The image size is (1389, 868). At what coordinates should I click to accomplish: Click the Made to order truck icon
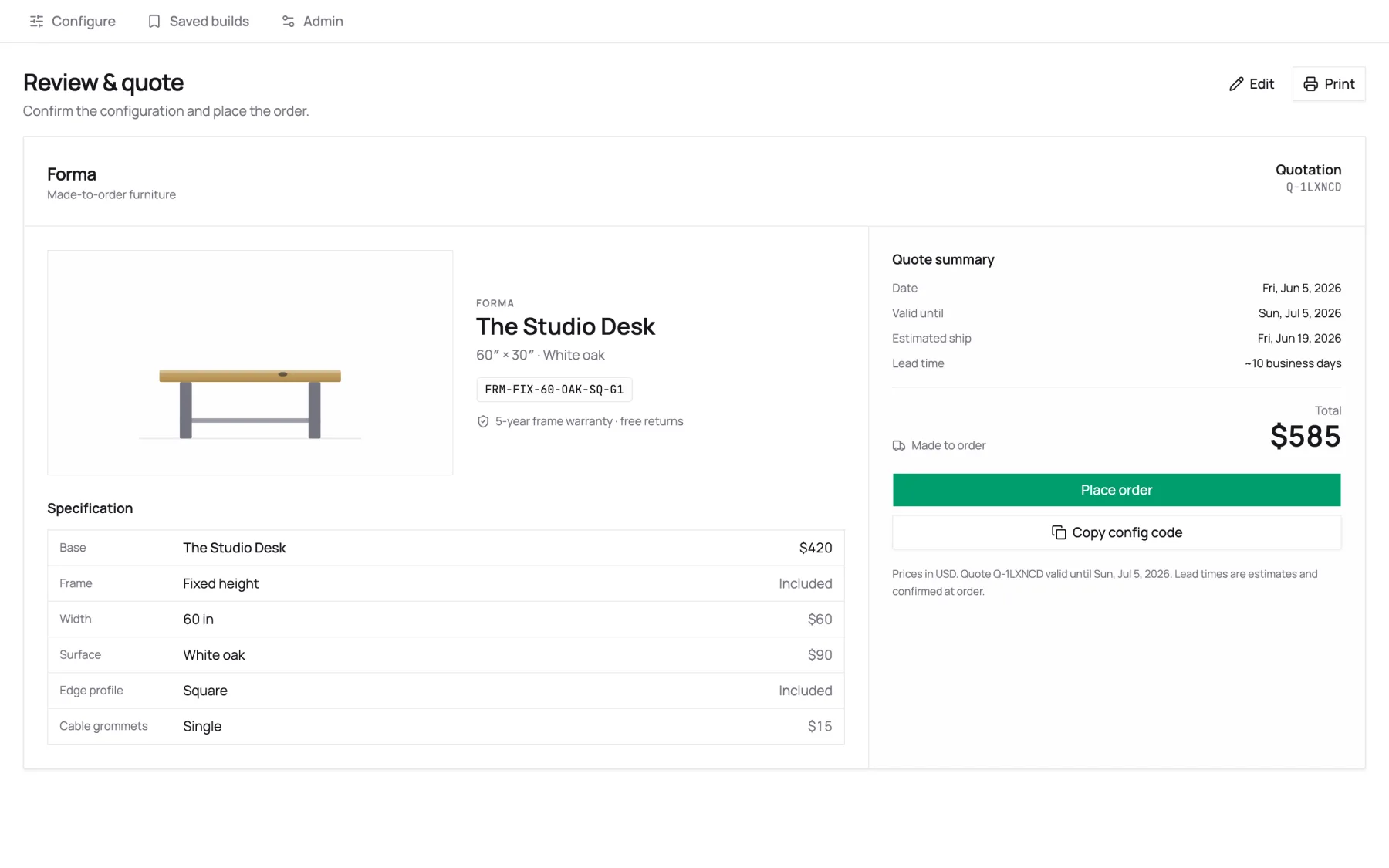tap(899, 446)
